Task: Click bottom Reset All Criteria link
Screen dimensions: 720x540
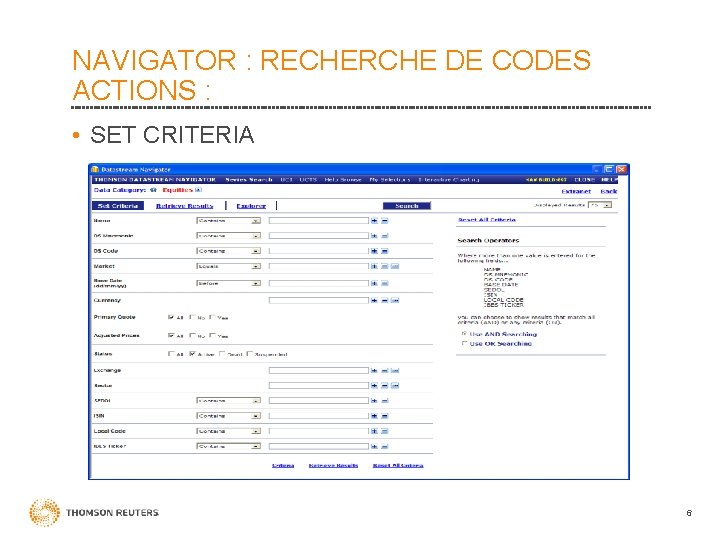Action: click(398, 466)
